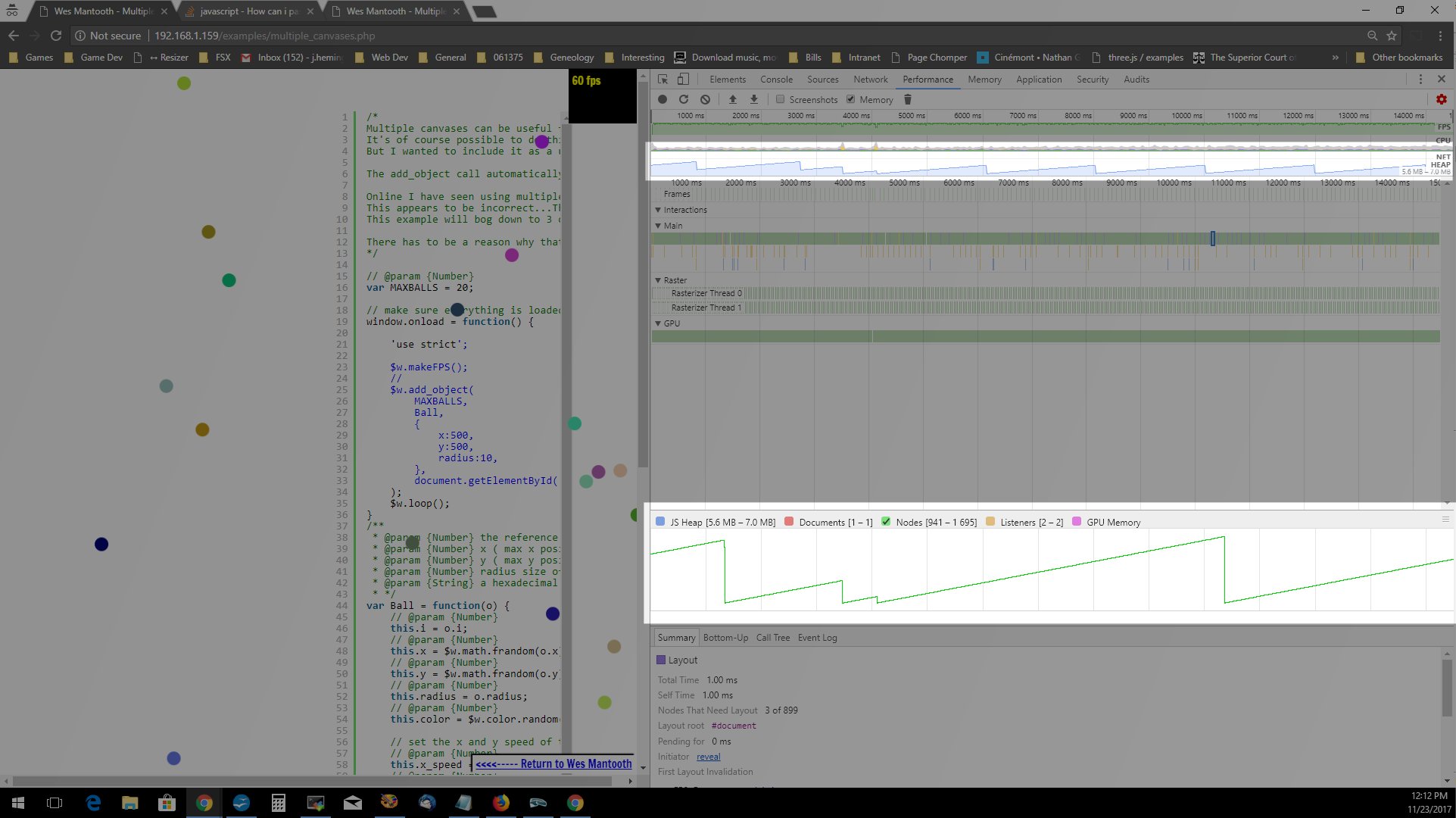The image size is (1456, 818).
Task: Click the load profile upload arrow
Action: pyautogui.click(x=732, y=99)
